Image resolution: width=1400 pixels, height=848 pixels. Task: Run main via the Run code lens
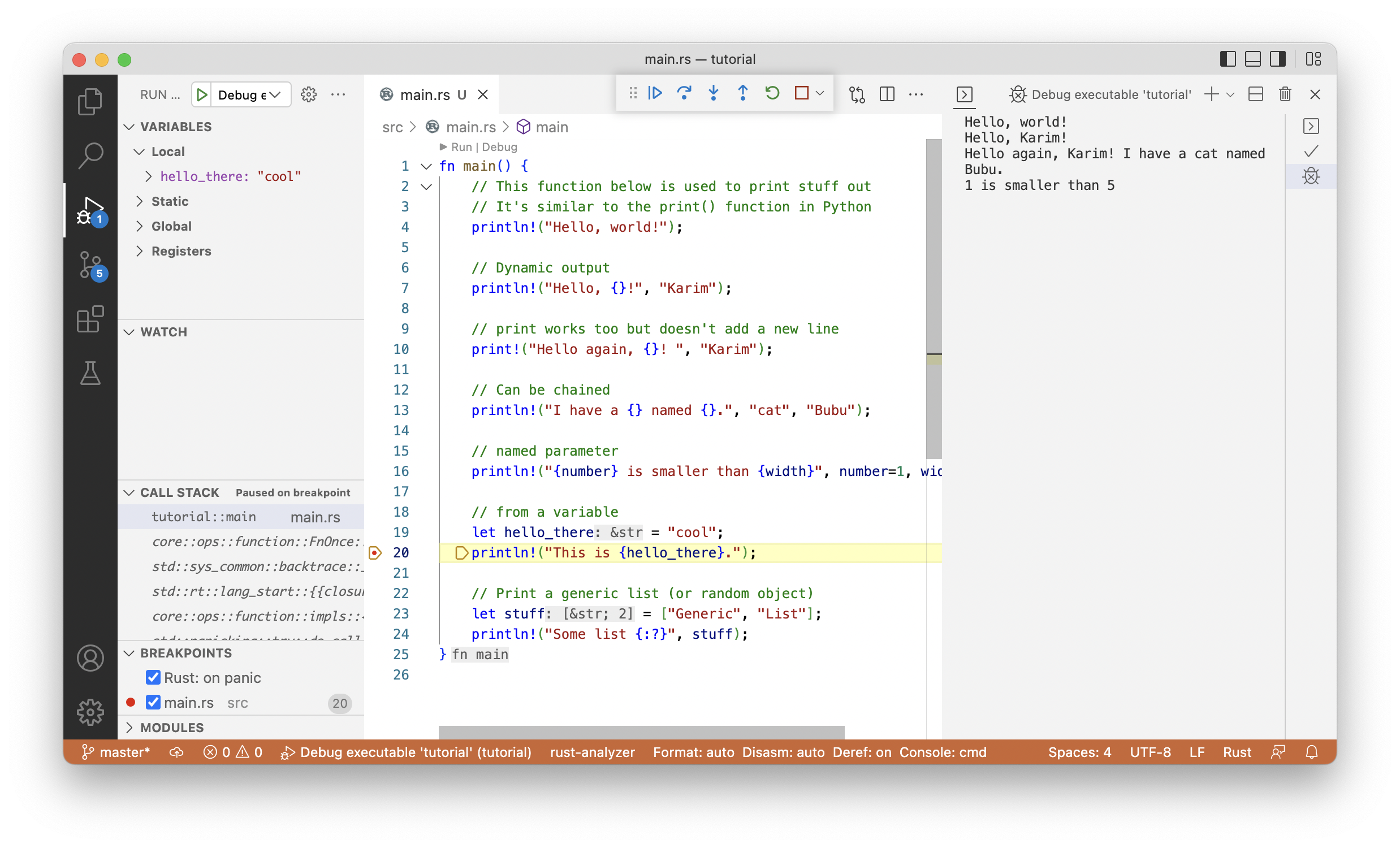coord(461,146)
